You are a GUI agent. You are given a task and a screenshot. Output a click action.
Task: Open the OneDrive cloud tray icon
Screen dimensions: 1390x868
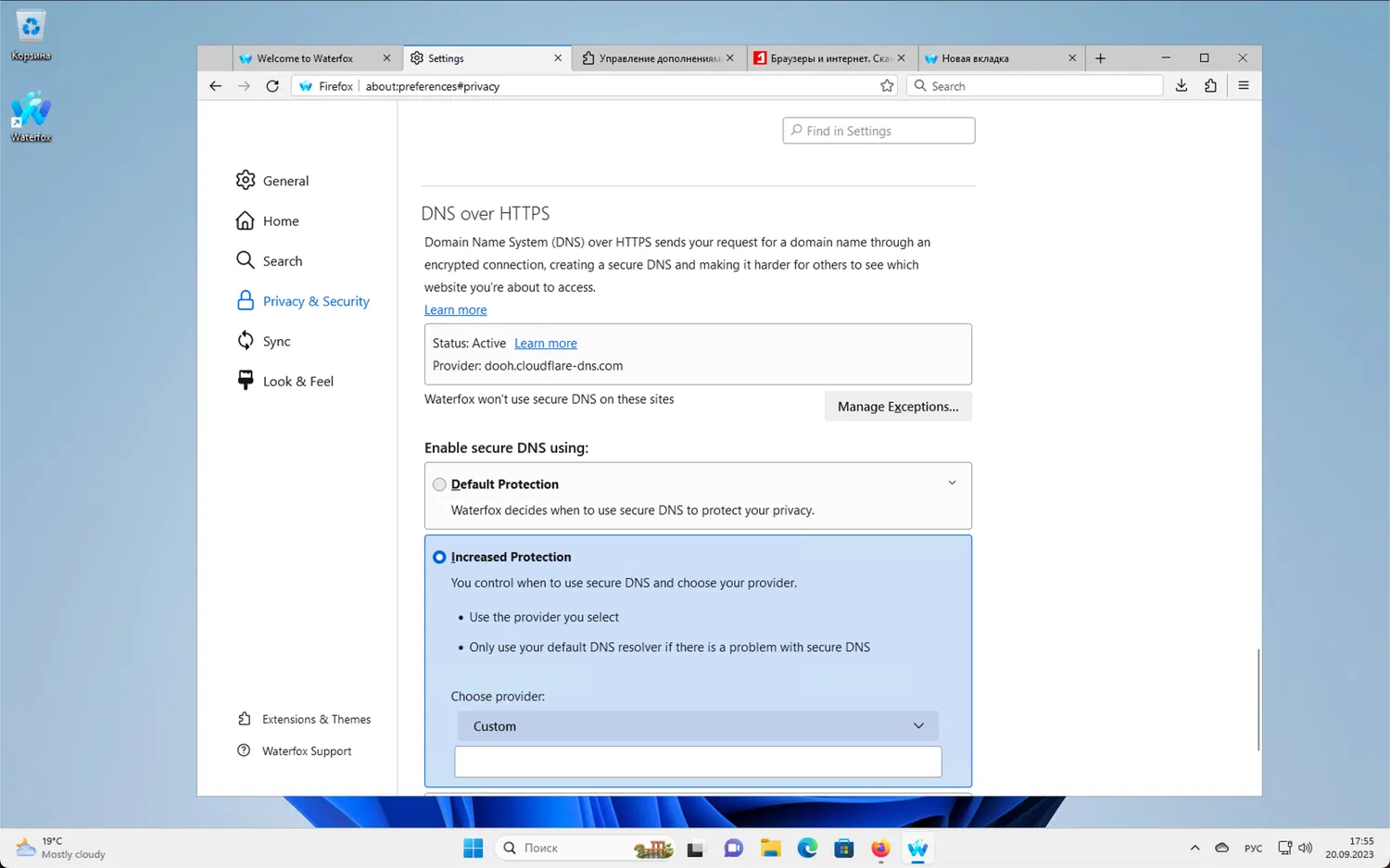(1221, 848)
